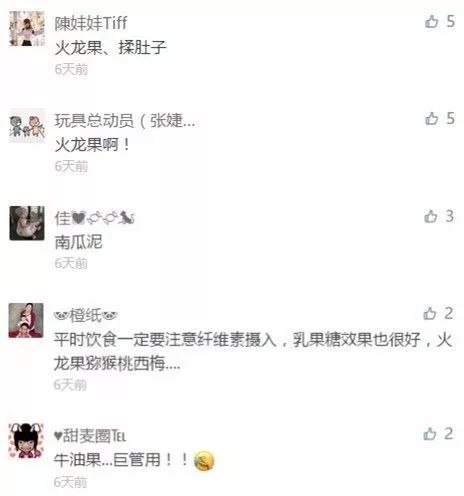Visit 橙纸 user profile name
Screen dimensions: 464x496
pos(86,315)
